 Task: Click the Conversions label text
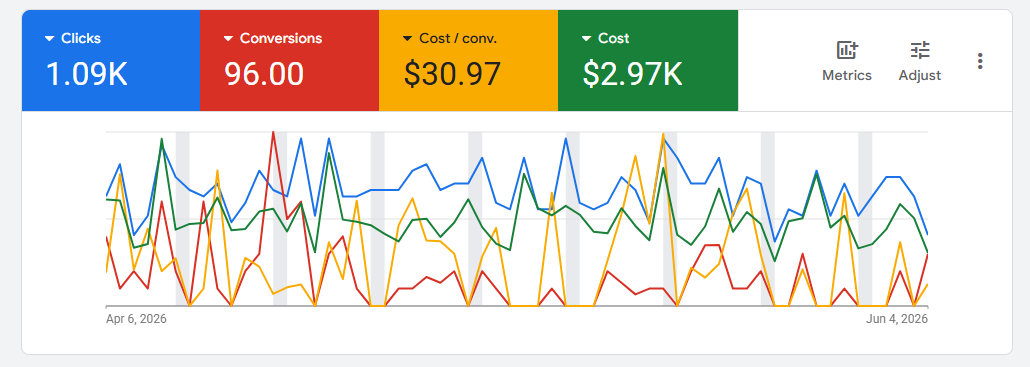click(x=281, y=39)
